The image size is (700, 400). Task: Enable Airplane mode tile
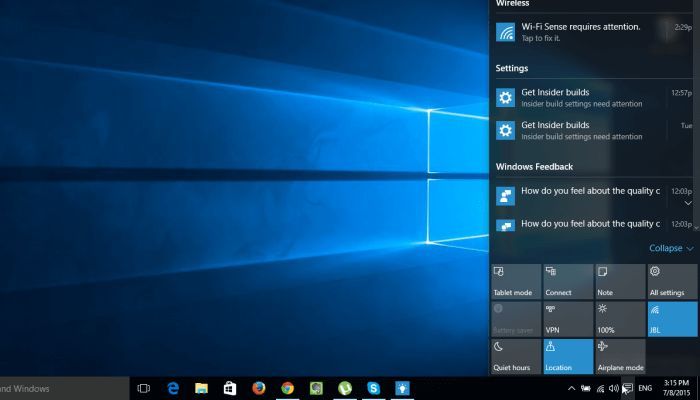(619, 356)
